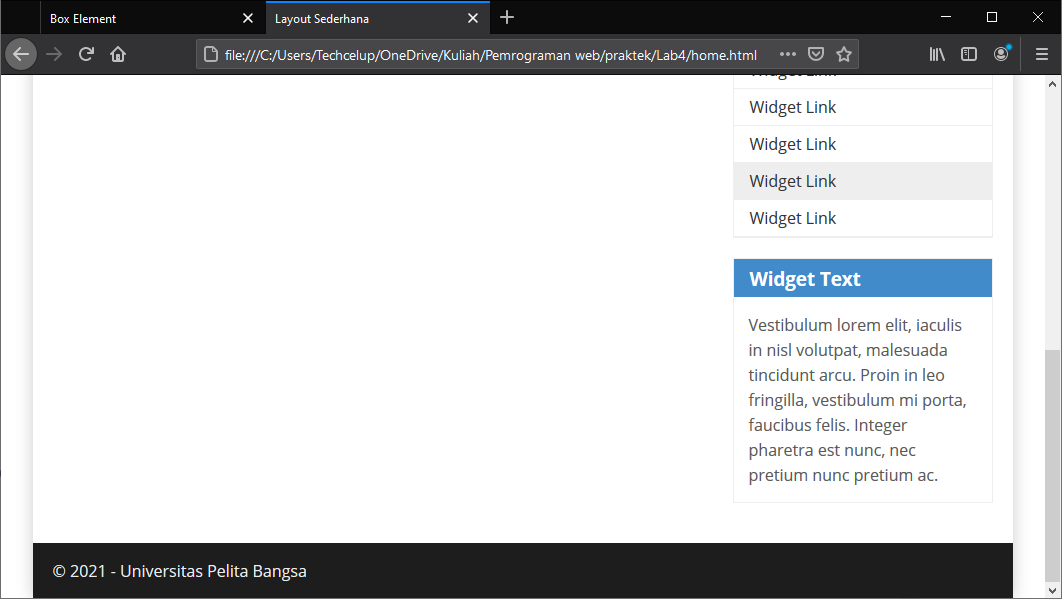Viewport: 1062px width, 599px height.
Task: Open the Firefox Account menu
Action: tap(1002, 54)
